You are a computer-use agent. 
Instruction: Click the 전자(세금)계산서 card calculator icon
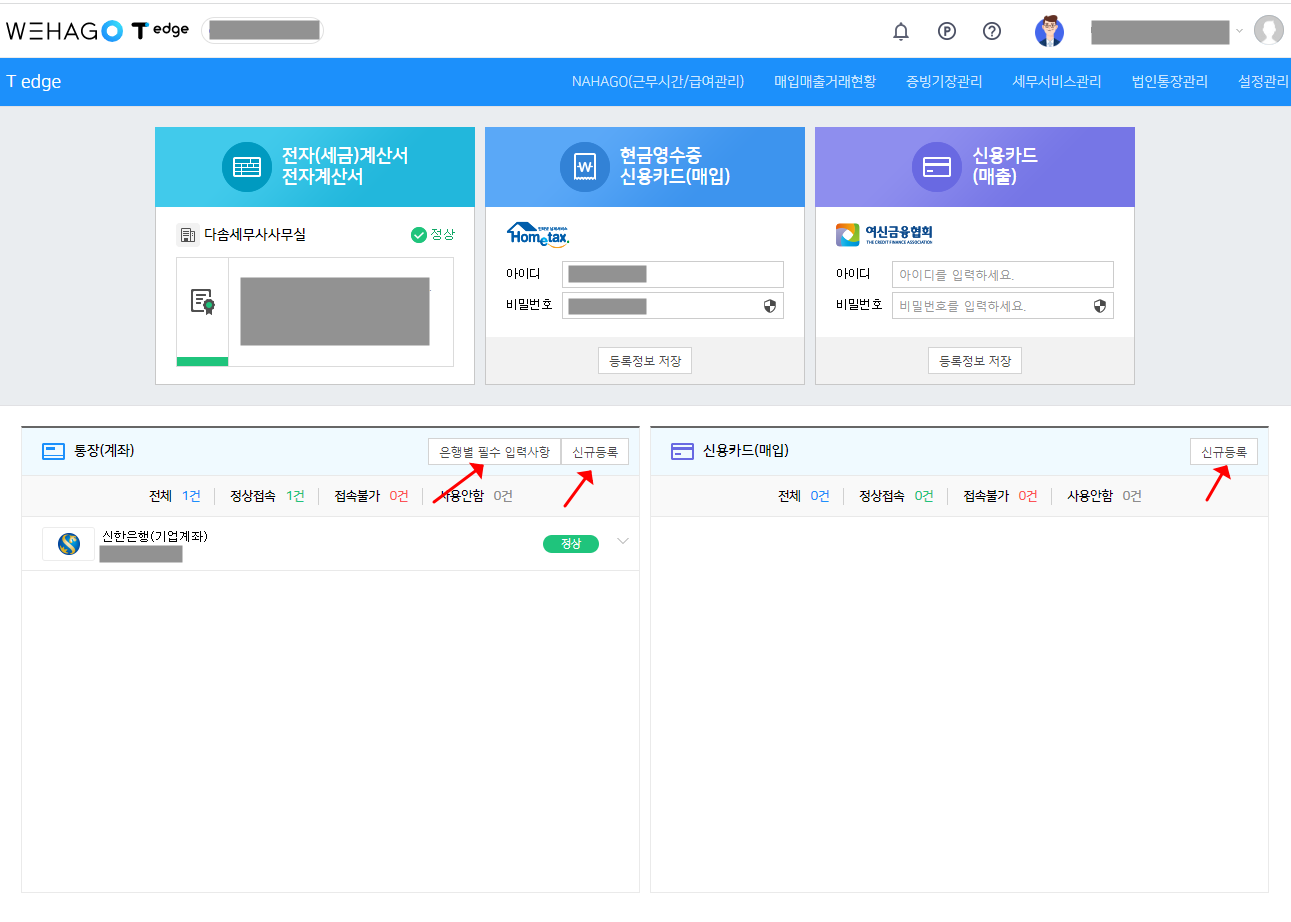246,167
